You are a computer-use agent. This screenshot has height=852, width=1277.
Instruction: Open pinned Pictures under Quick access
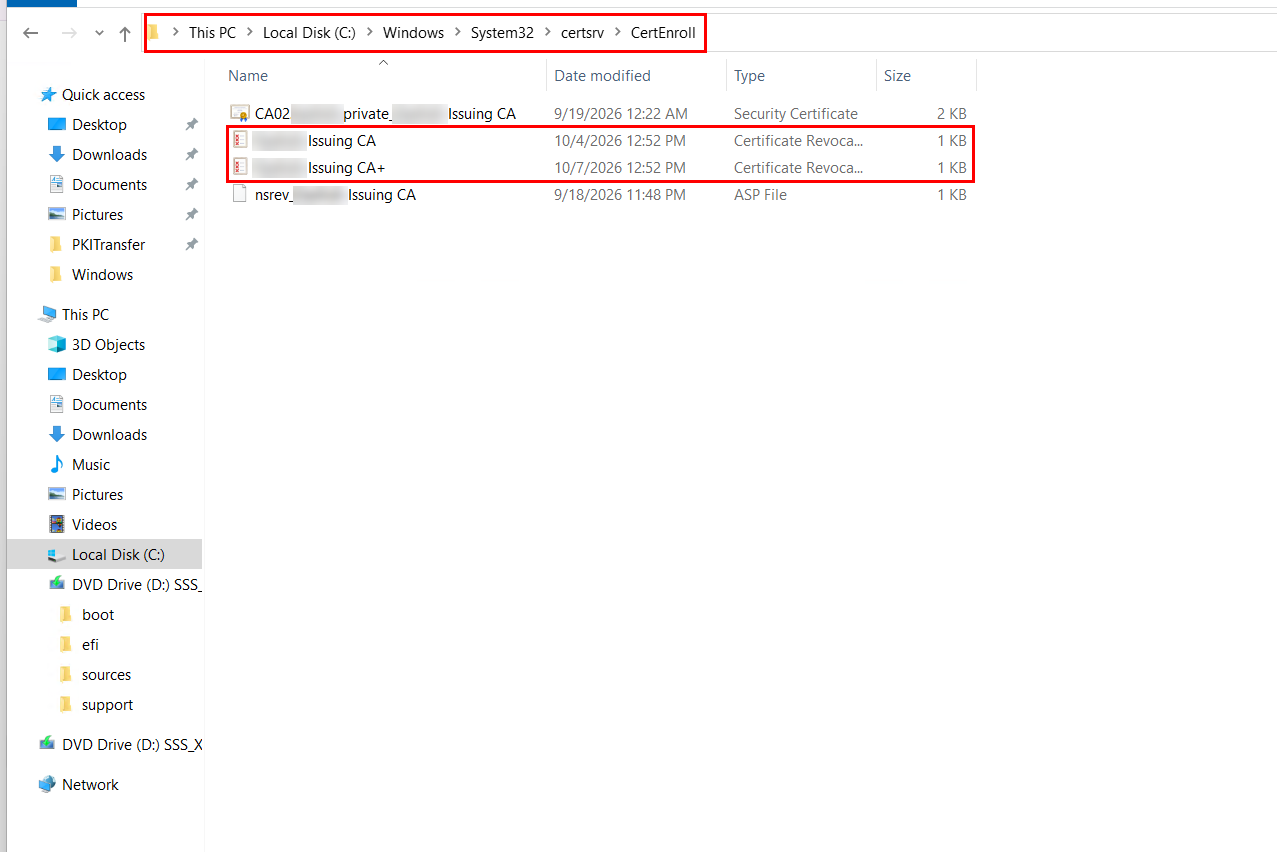click(x=97, y=215)
